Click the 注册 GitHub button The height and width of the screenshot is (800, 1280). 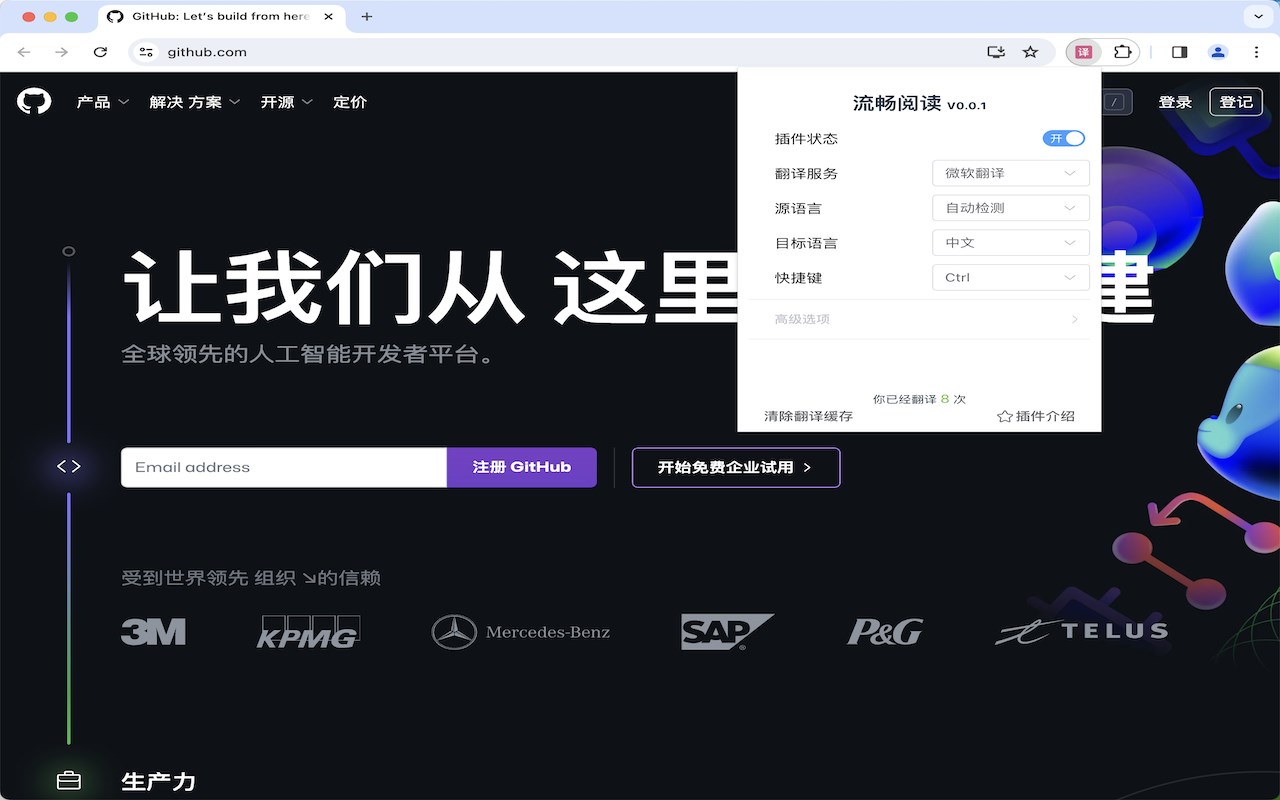point(522,467)
